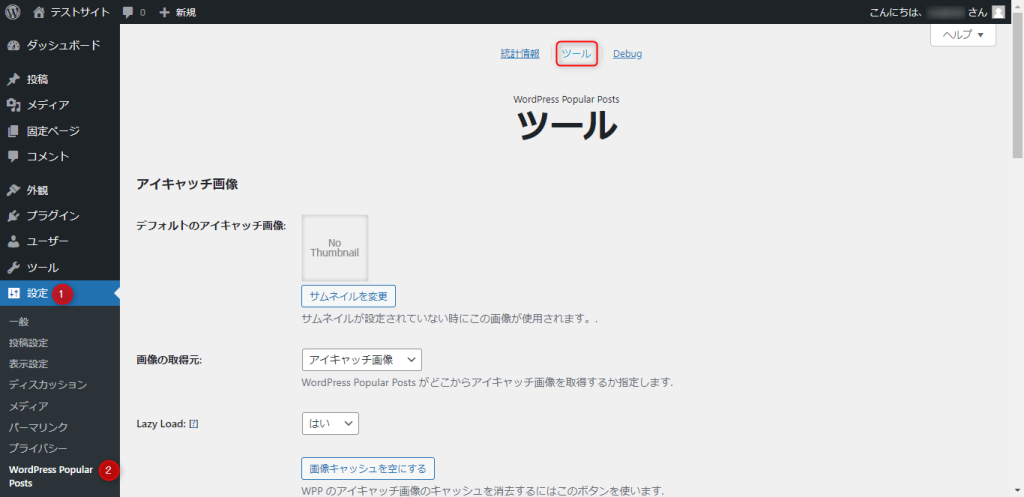The height and width of the screenshot is (497, 1024).
Task: Open テストサイト home icon link
Action: pyautogui.click(x=39, y=12)
